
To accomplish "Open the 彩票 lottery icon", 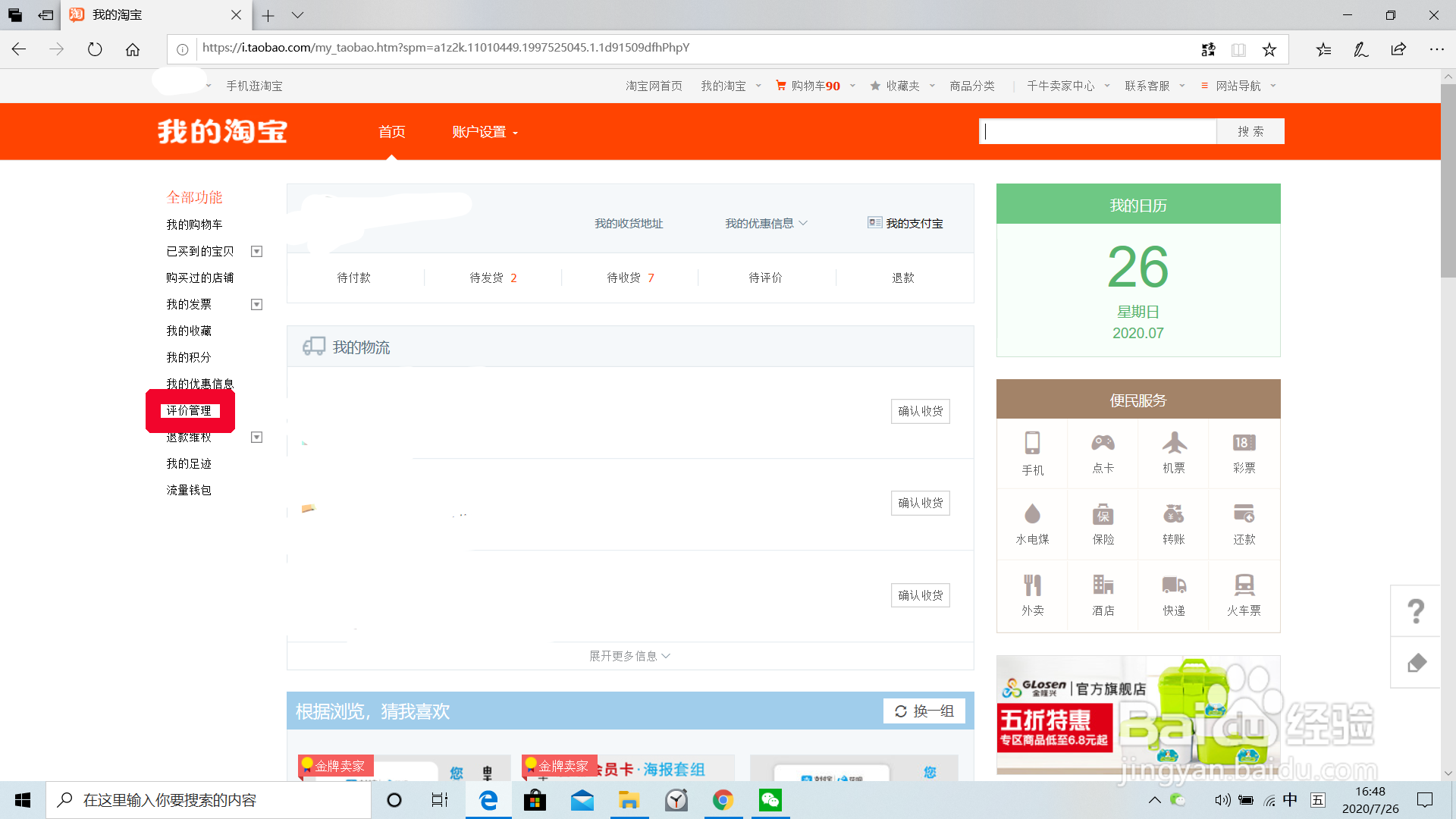I will (1244, 453).
